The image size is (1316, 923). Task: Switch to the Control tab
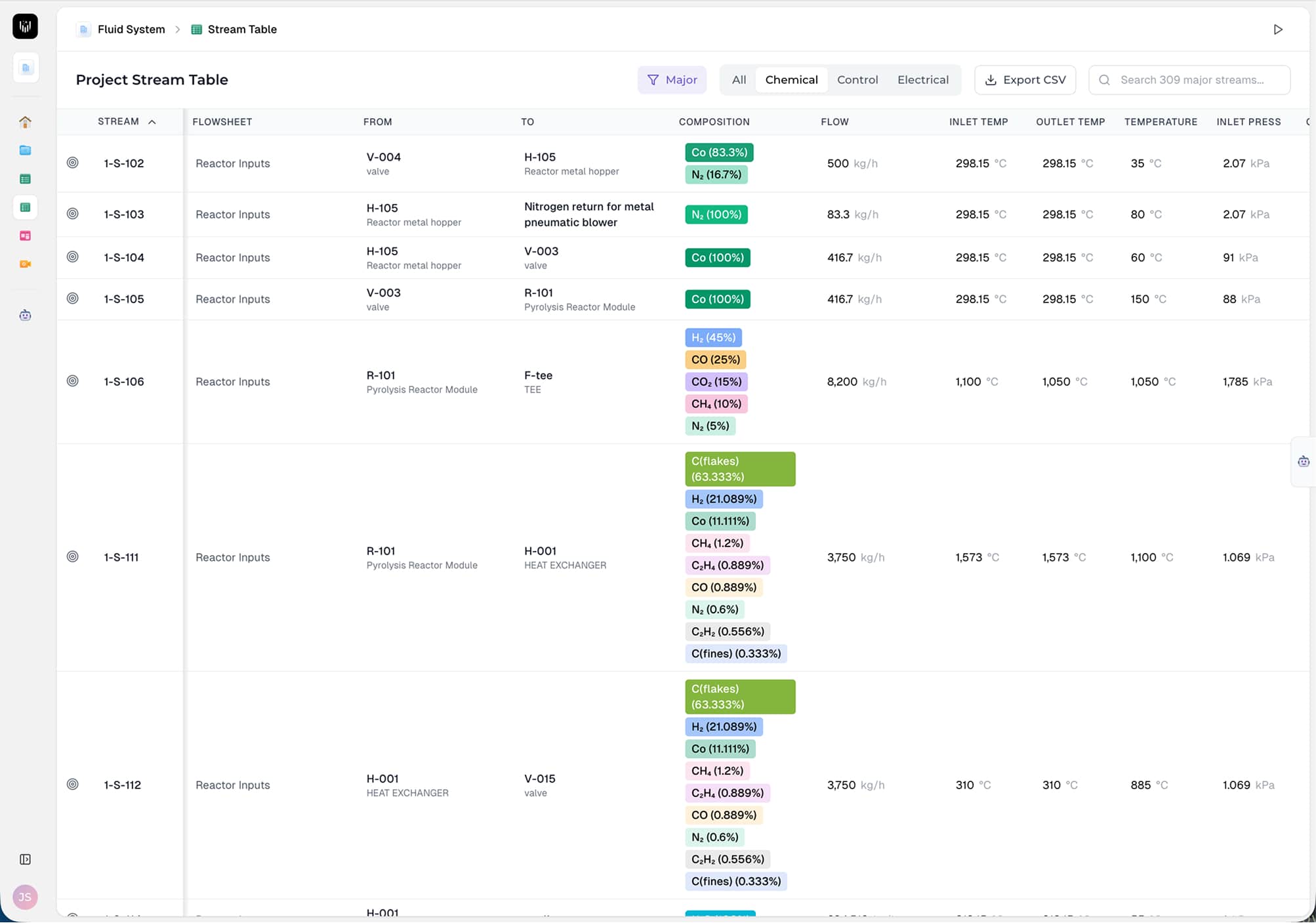[x=857, y=80]
